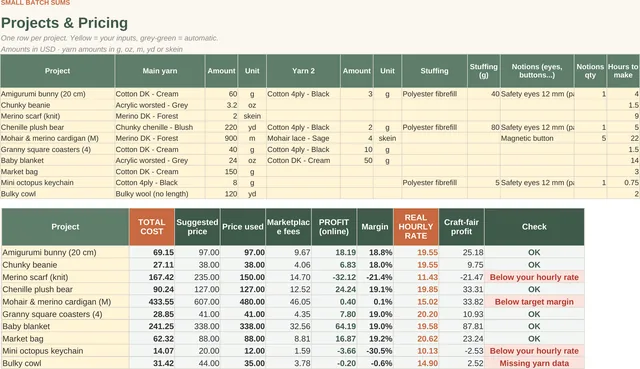Click 'Market bag' in the results table

(65, 339)
